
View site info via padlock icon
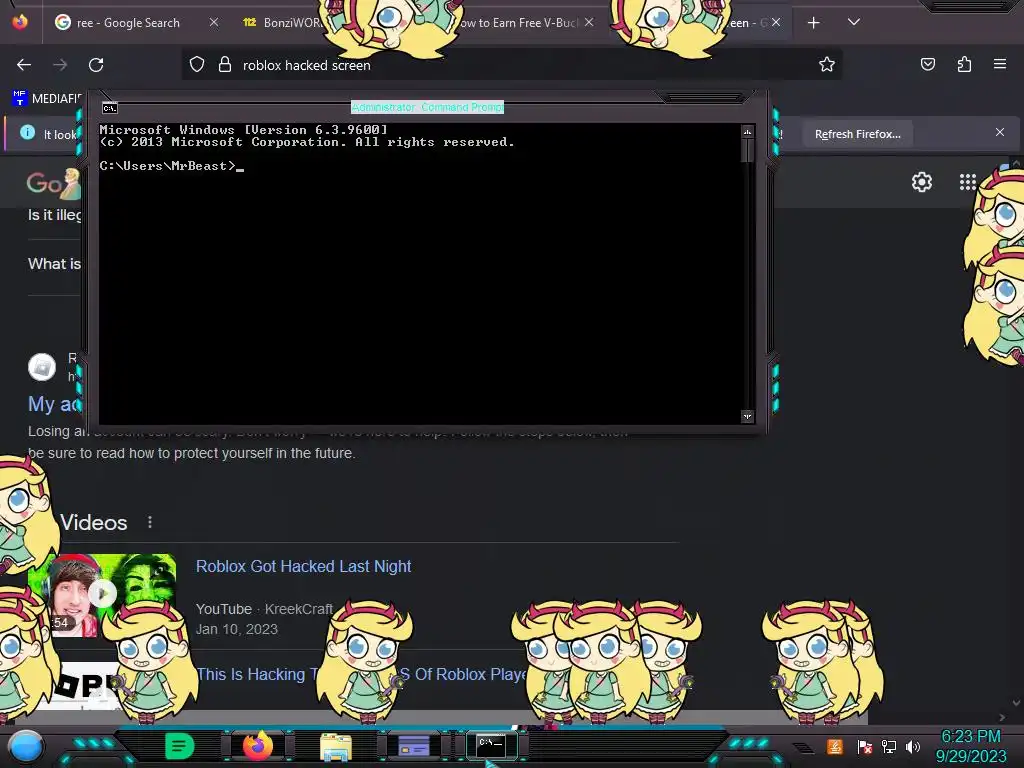click(x=225, y=65)
